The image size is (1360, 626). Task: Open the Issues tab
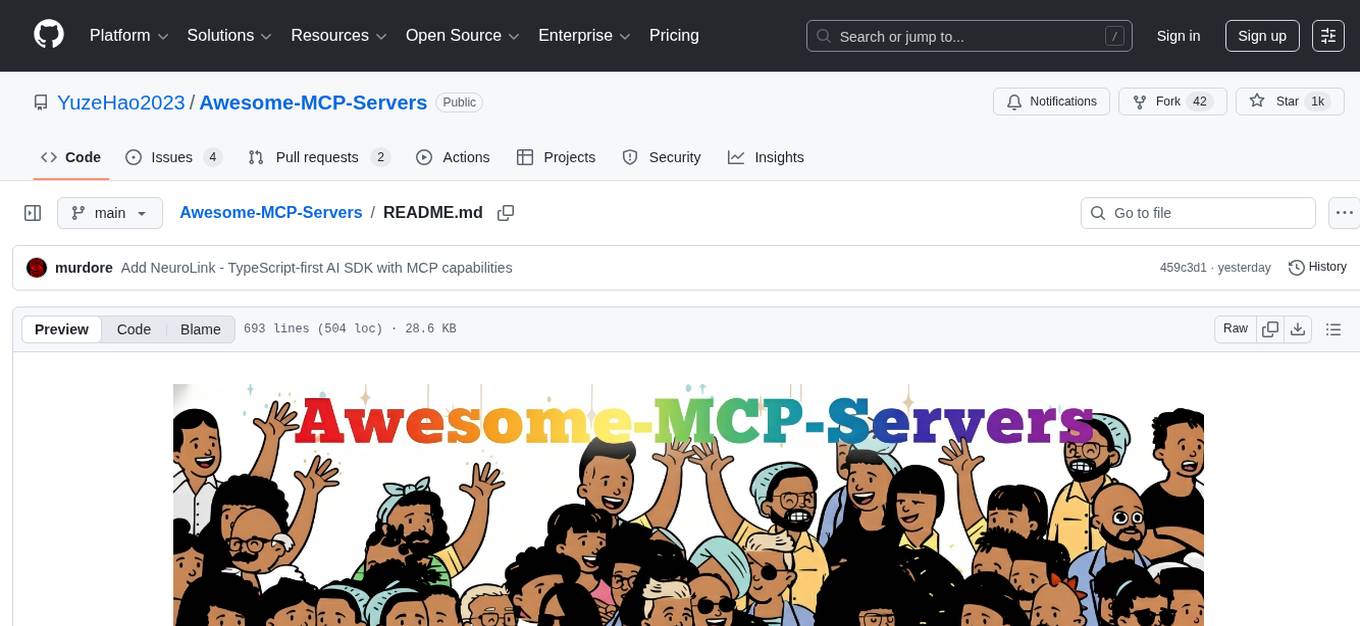coord(171,157)
